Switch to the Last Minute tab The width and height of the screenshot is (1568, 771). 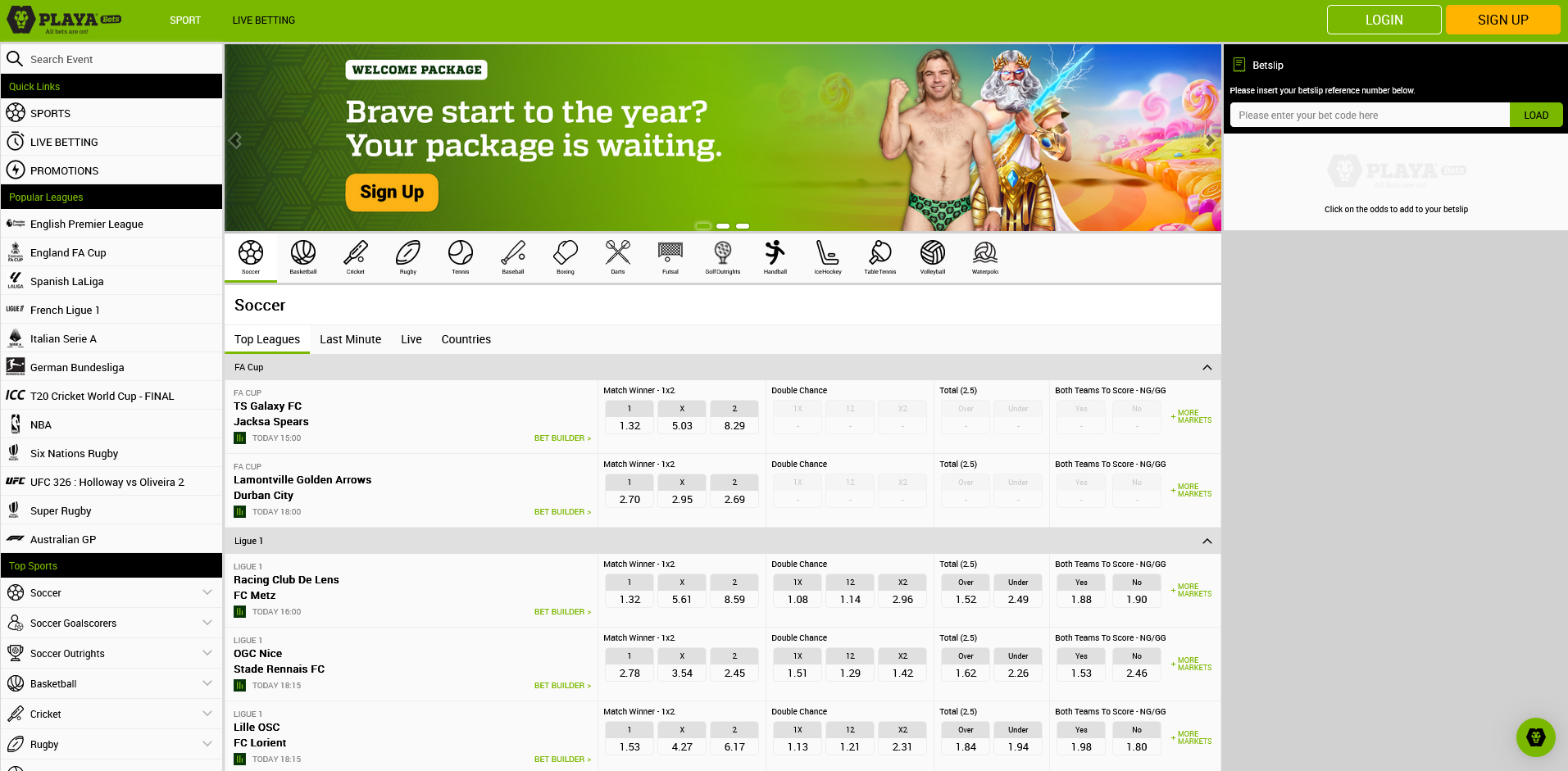(x=350, y=339)
